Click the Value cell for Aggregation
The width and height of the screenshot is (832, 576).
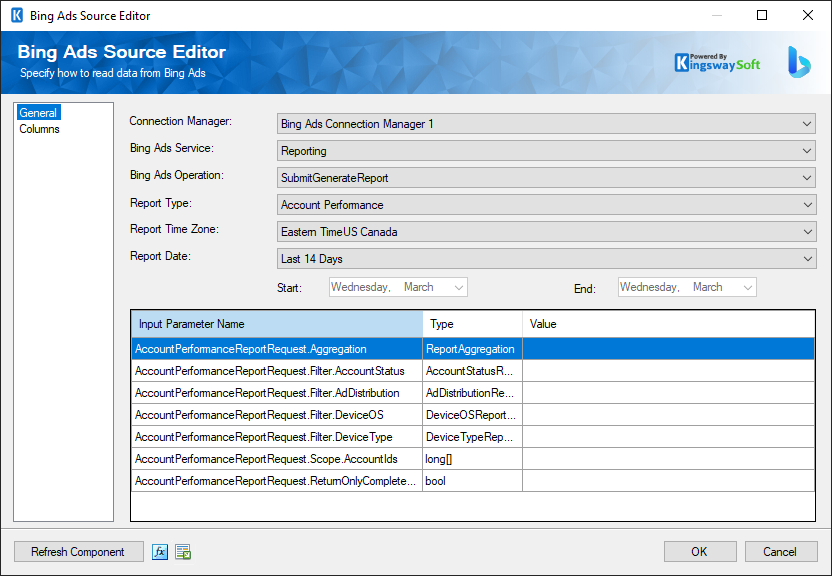(x=669, y=349)
